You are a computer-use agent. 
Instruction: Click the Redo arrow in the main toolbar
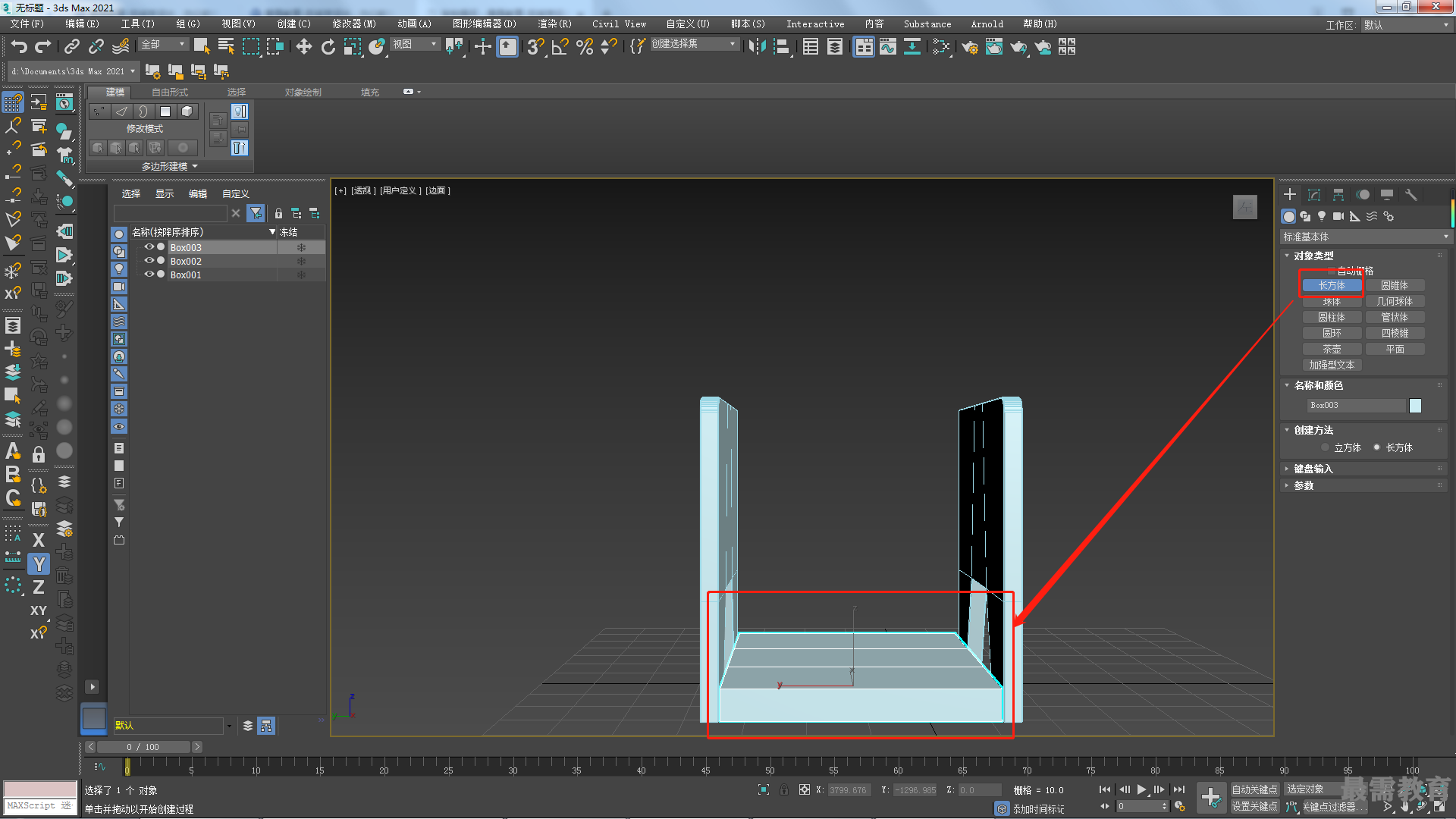click(43, 47)
